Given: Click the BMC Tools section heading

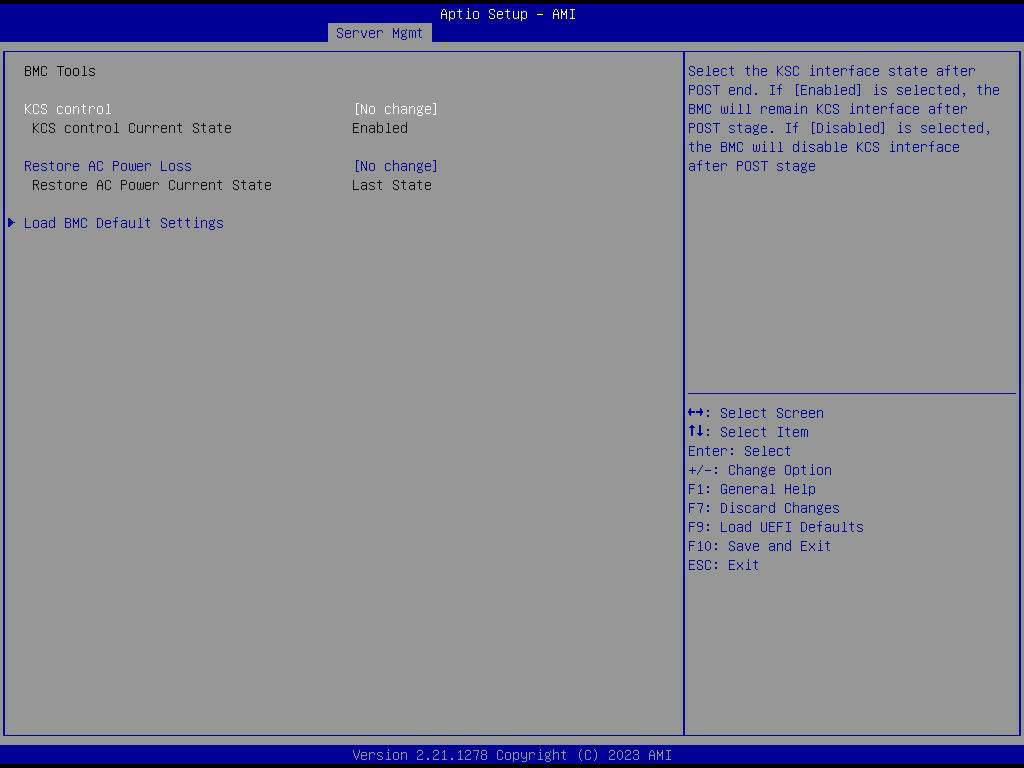Looking at the screenshot, I should coord(60,71).
